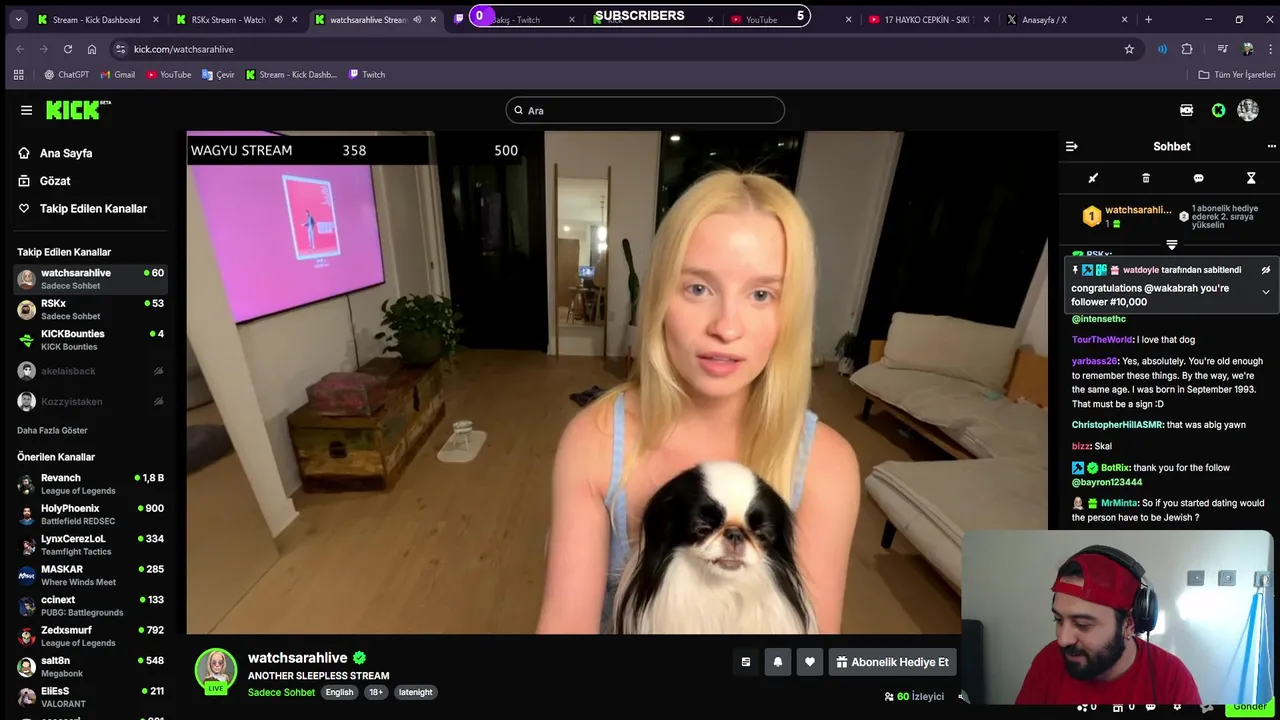Click the trash can icon in chat toolbar
Viewport: 1280px width, 720px height.
tap(1146, 178)
